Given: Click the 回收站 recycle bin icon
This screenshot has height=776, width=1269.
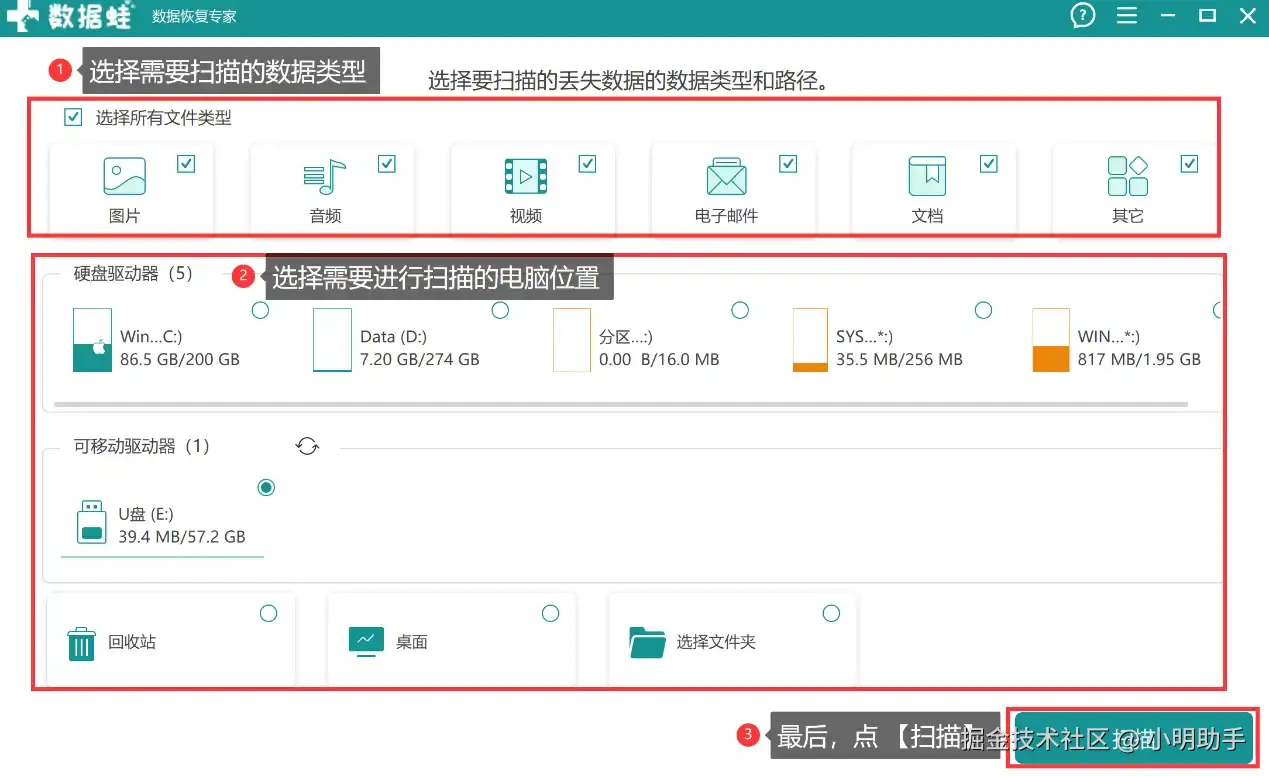Looking at the screenshot, I should 81,643.
